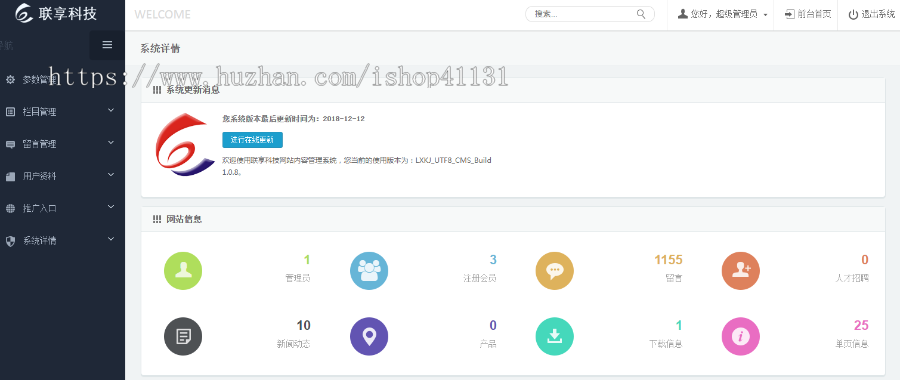
Task: Click the red and blue system logo image
Action: [185, 144]
